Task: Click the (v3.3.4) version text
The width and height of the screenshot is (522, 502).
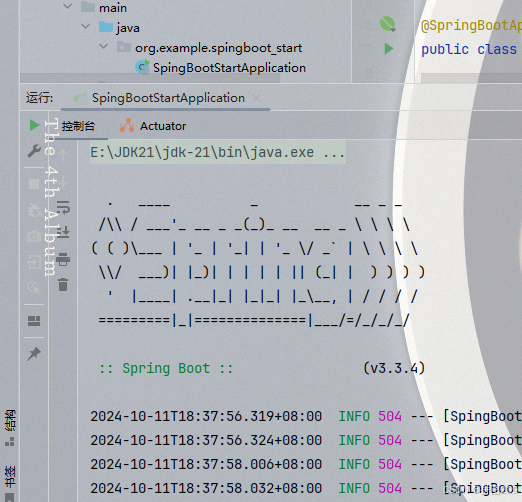Action: [x=394, y=368]
